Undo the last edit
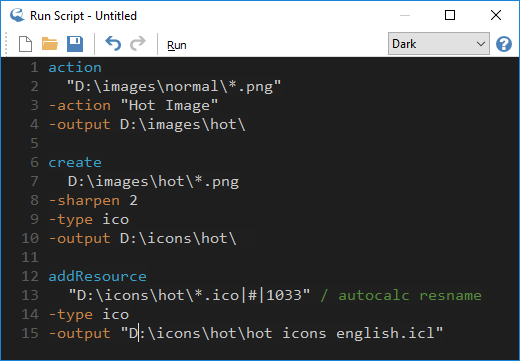Image resolution: width=520 pixels, height=361 pixels. click(113, 44)
